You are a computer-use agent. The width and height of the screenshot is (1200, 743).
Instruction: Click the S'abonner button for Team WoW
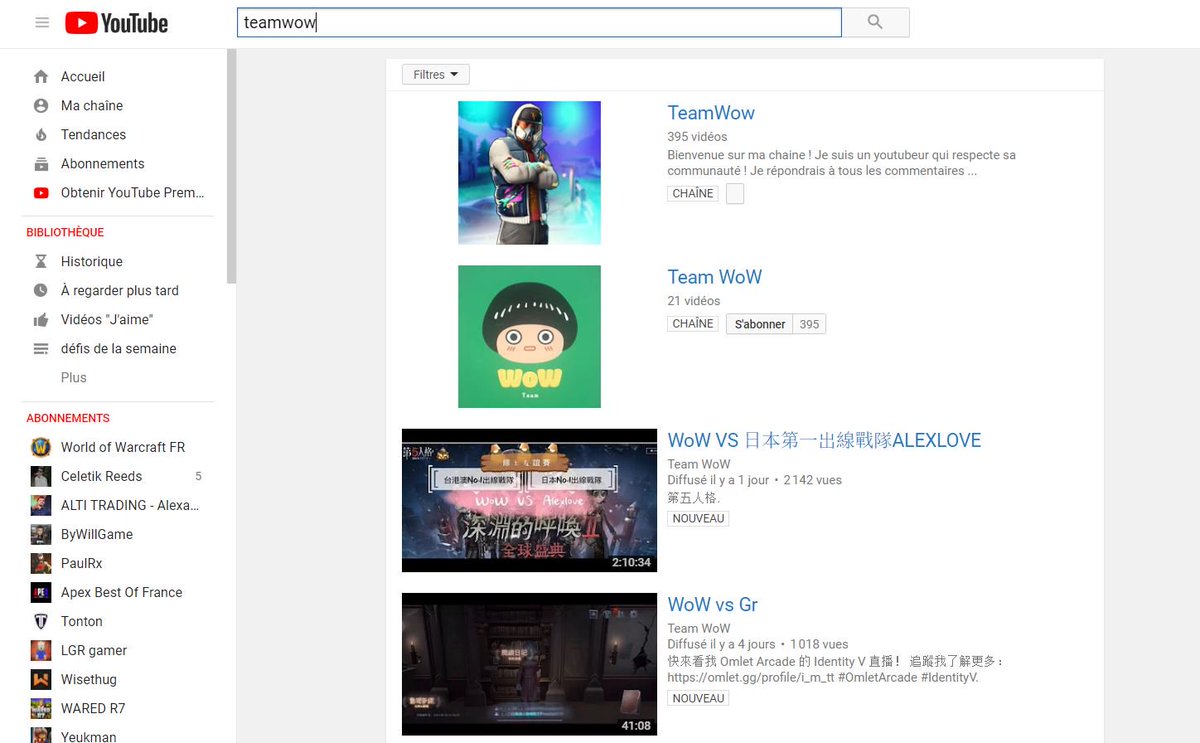coord(760,324)
